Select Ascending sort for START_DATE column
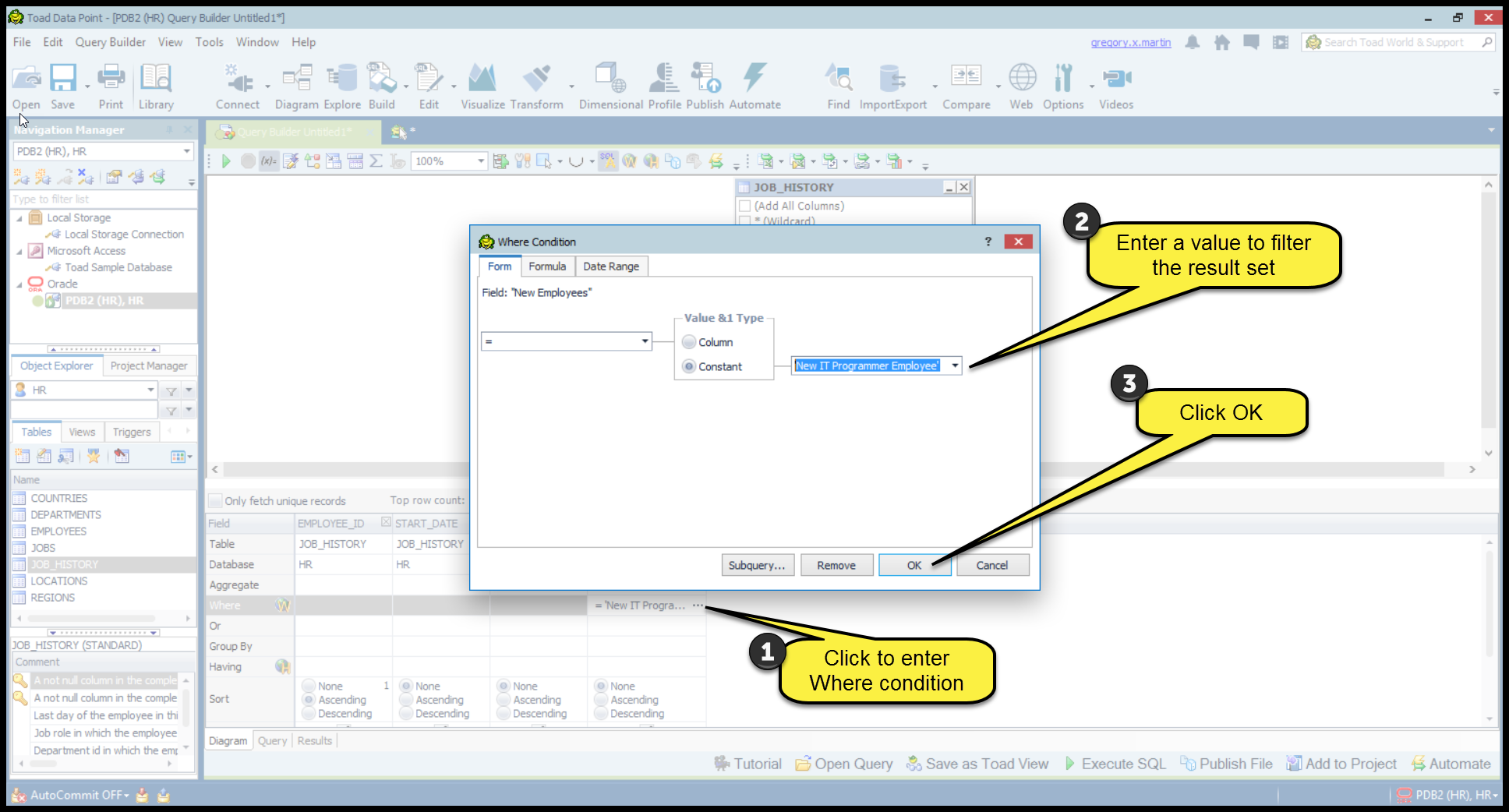This screenshot has width=1509, height=812. point(406,700)
